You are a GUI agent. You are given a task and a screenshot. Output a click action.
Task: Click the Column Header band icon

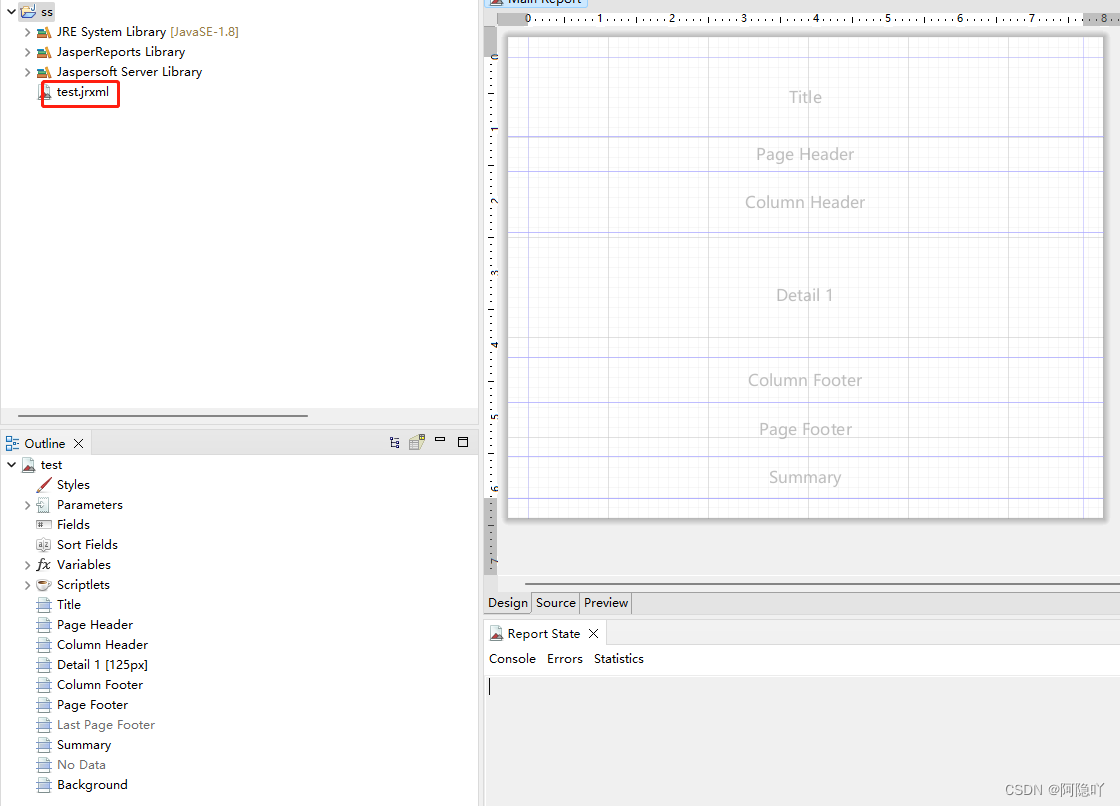44,645
